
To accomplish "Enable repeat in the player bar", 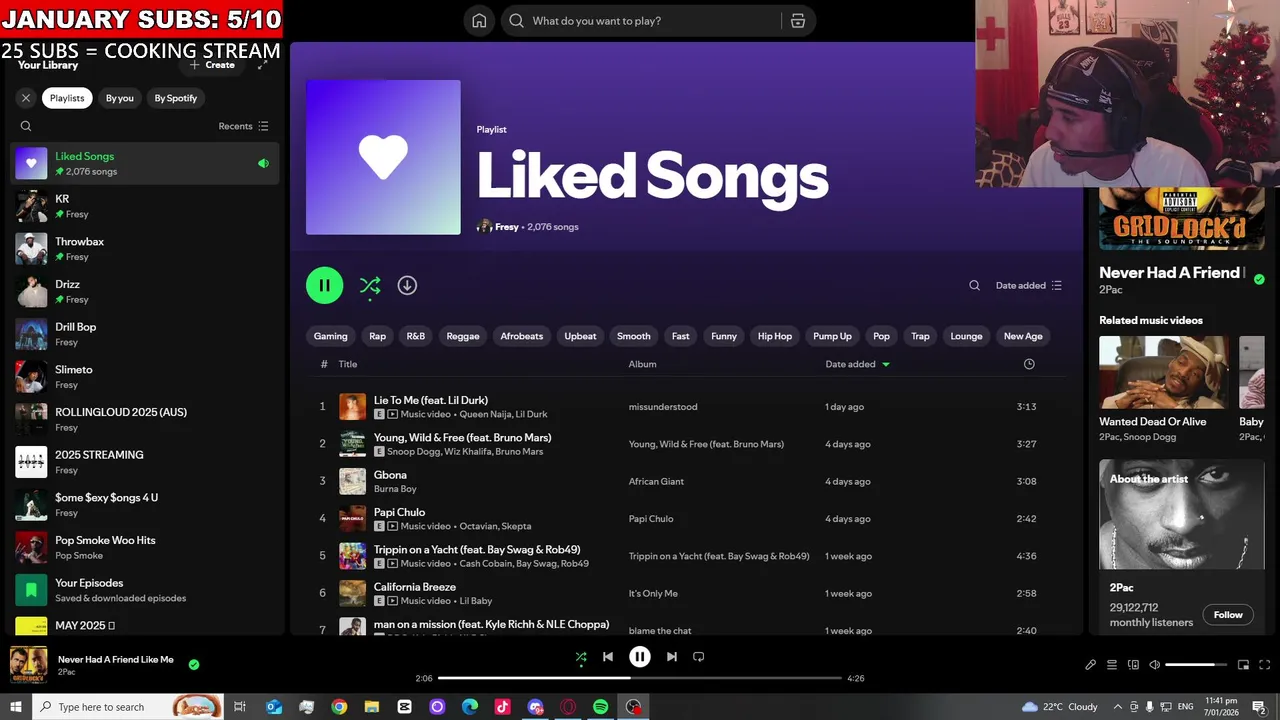I will pos(699,657).
